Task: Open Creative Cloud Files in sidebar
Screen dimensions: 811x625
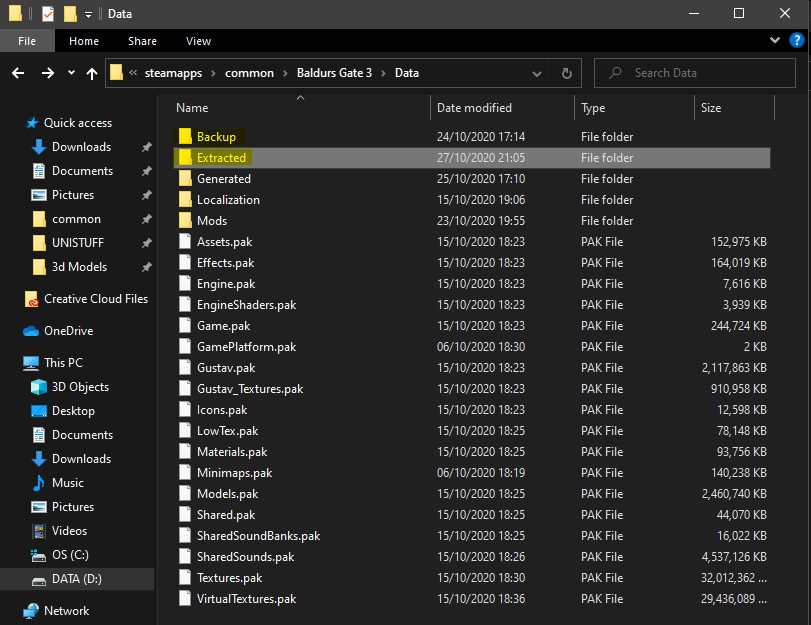Action: (96, 299)
